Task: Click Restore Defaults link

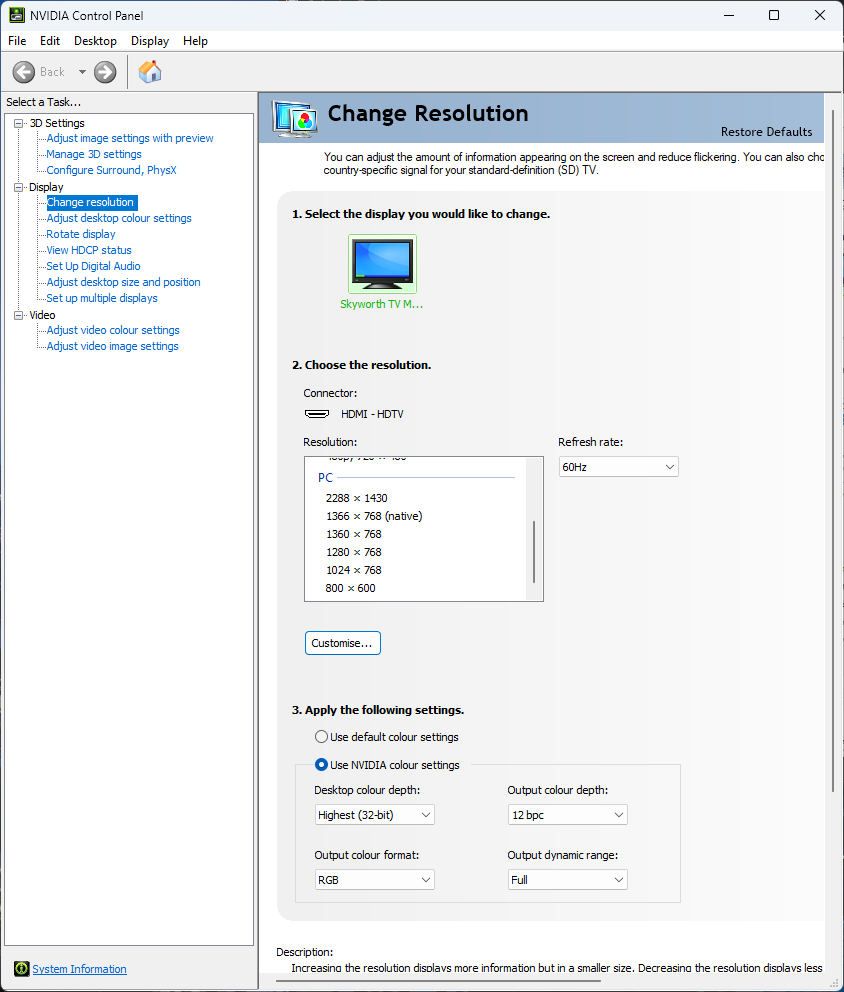Action: 766,132
